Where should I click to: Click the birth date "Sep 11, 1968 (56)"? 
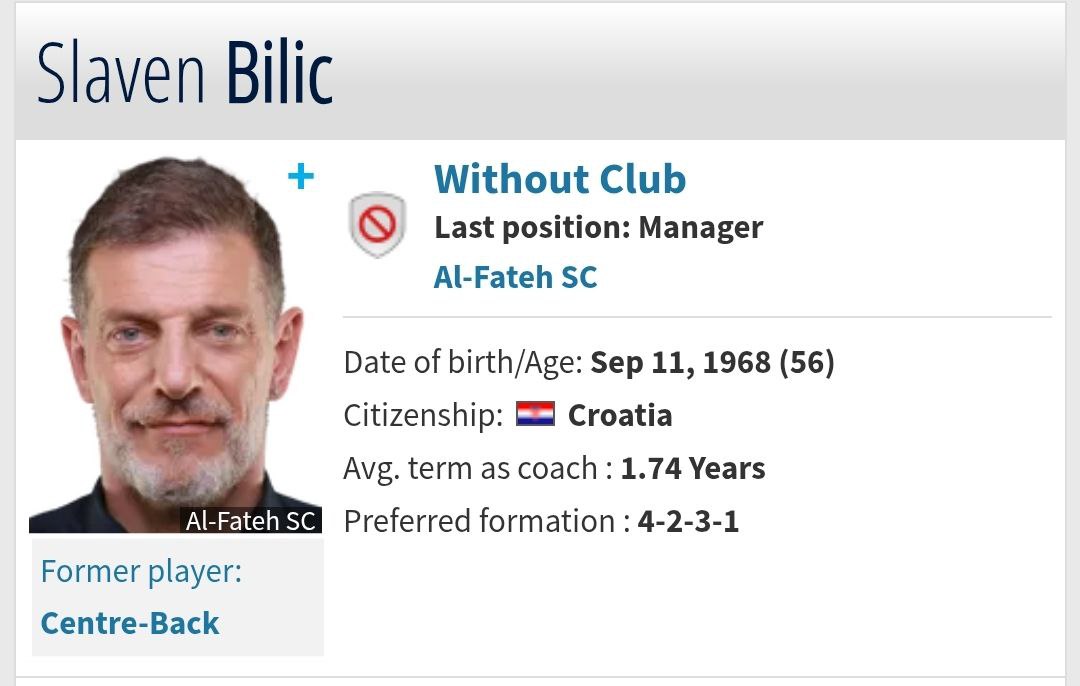[712, 362]
